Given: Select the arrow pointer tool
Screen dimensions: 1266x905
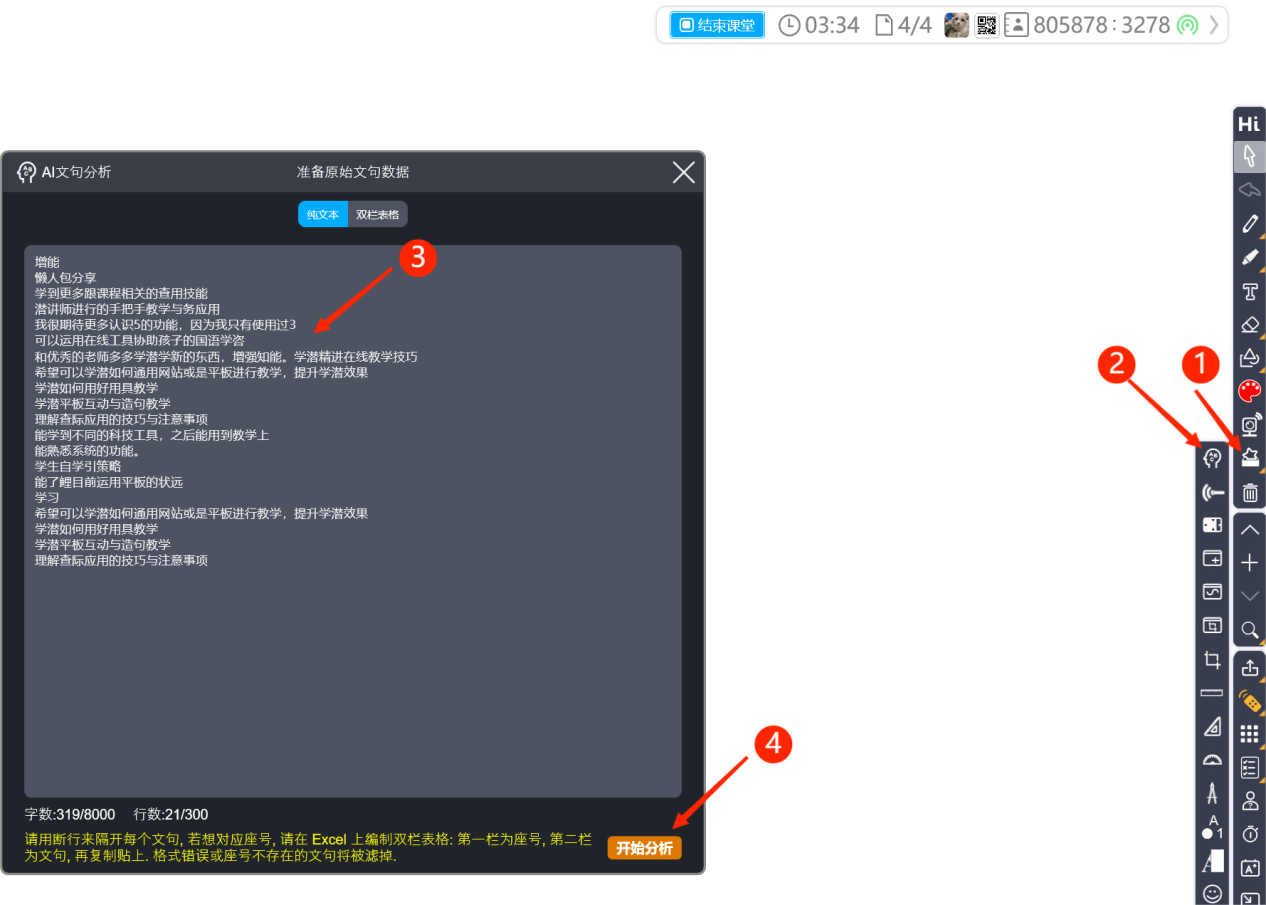Looking at the screenshot, I should coord(1249,156).
